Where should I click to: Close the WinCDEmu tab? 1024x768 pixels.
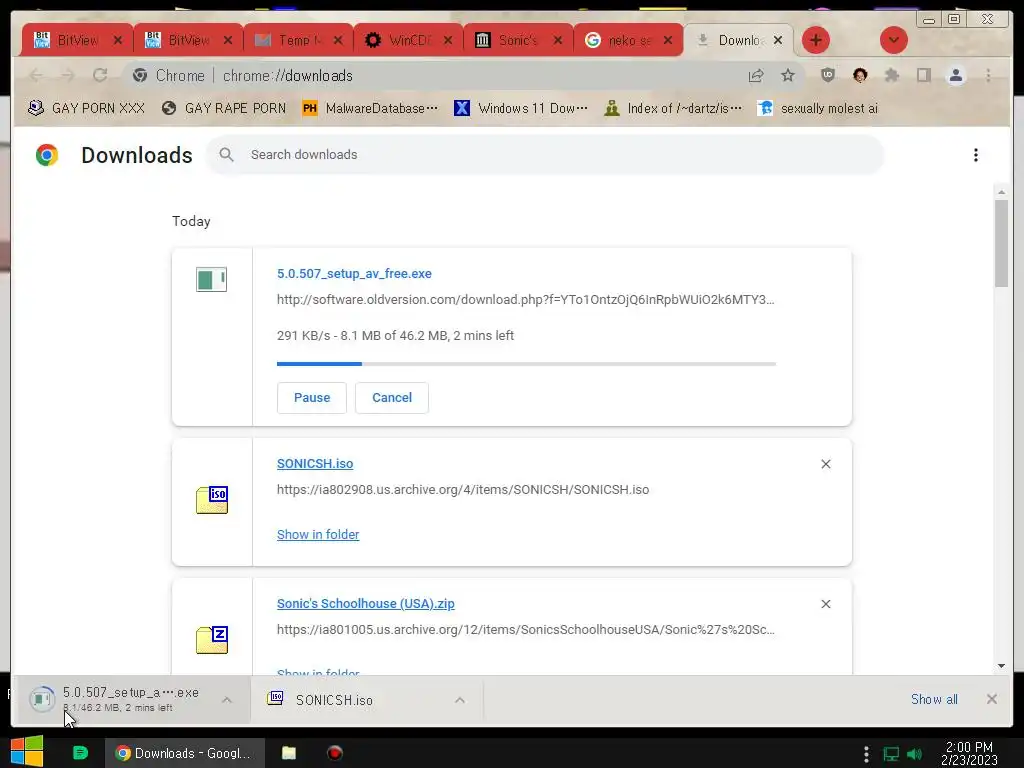pyautogui.click(x=448, y=40)
